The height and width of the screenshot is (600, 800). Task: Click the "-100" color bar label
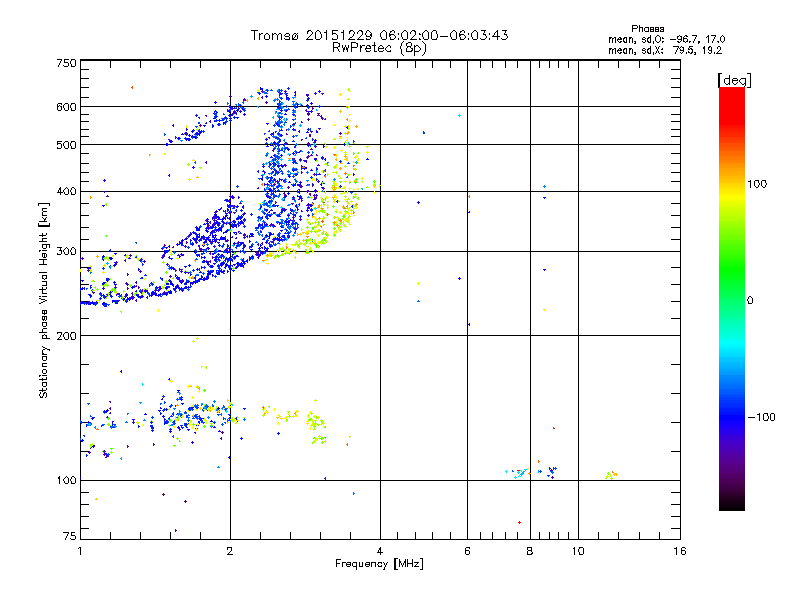pos(762,417)
